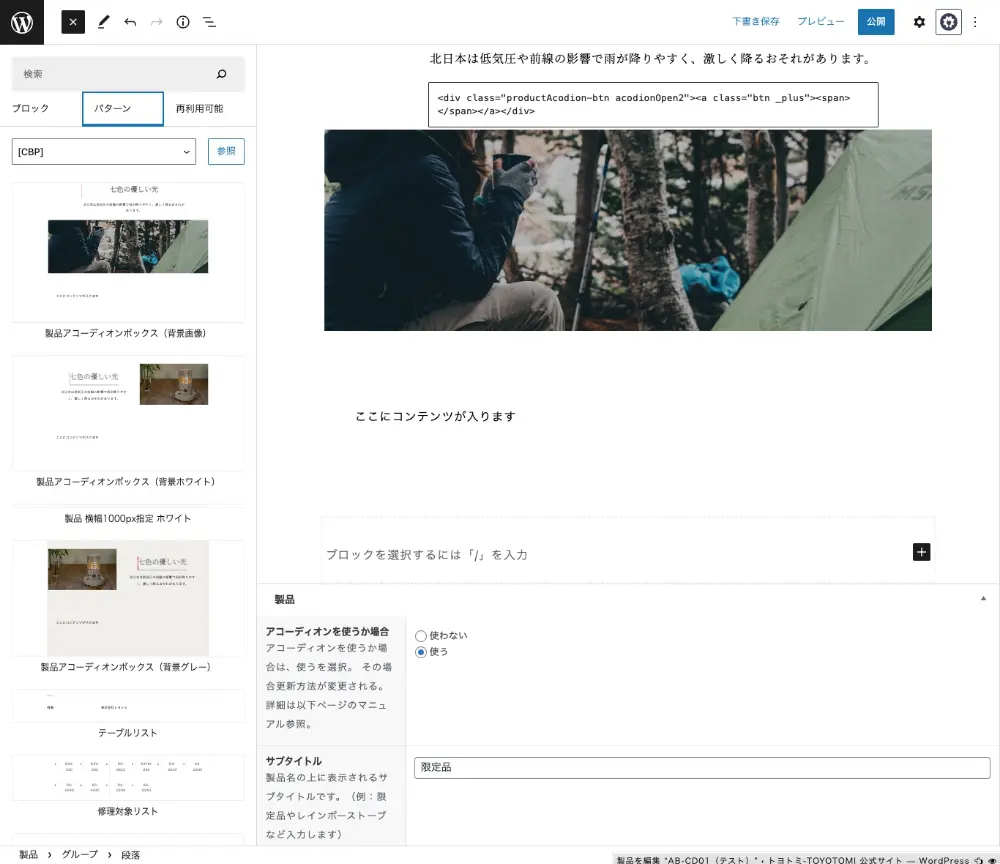Undo the last change
Image resolution: width=1000 pixels, height=864 pixels.
click(x=130, y=22)
